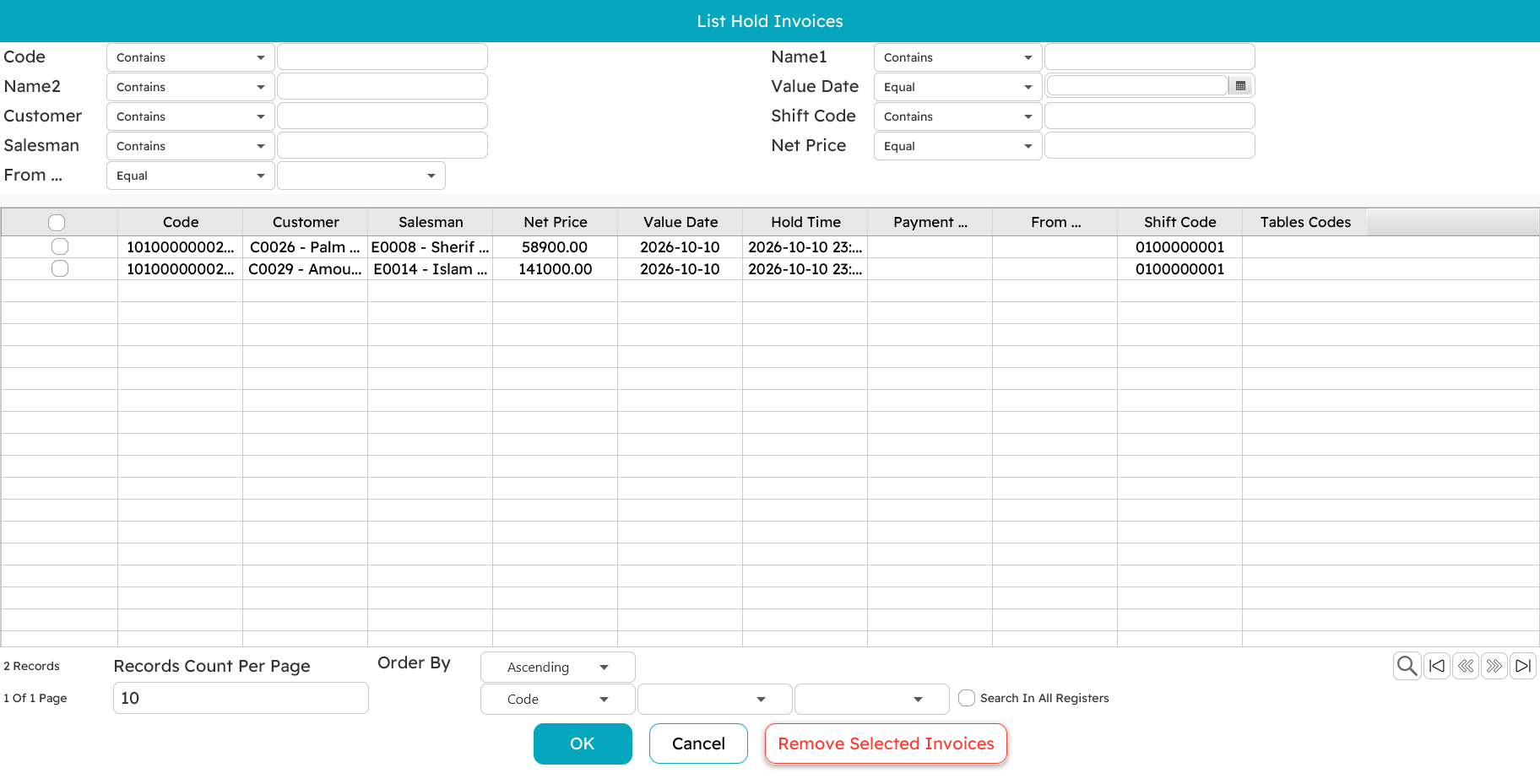The image size is (1540, 784).
Task: Click the Hold Time column header
Action: (x=805, y=222)
